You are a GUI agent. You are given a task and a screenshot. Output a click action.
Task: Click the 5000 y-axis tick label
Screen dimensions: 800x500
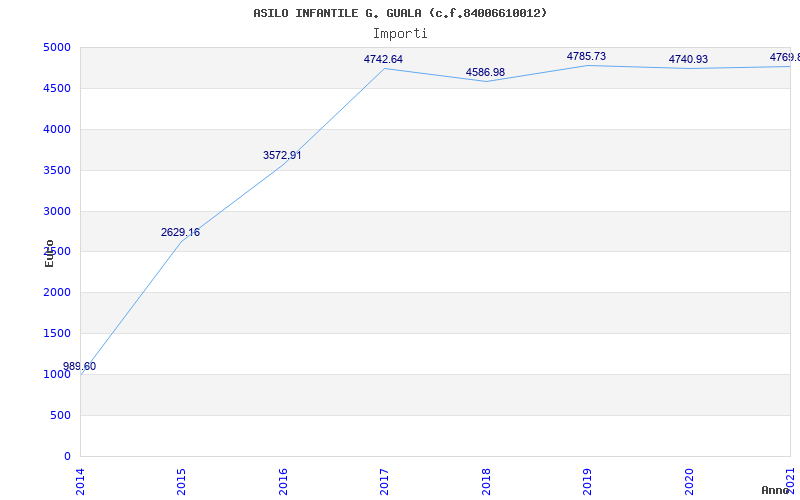57,47
